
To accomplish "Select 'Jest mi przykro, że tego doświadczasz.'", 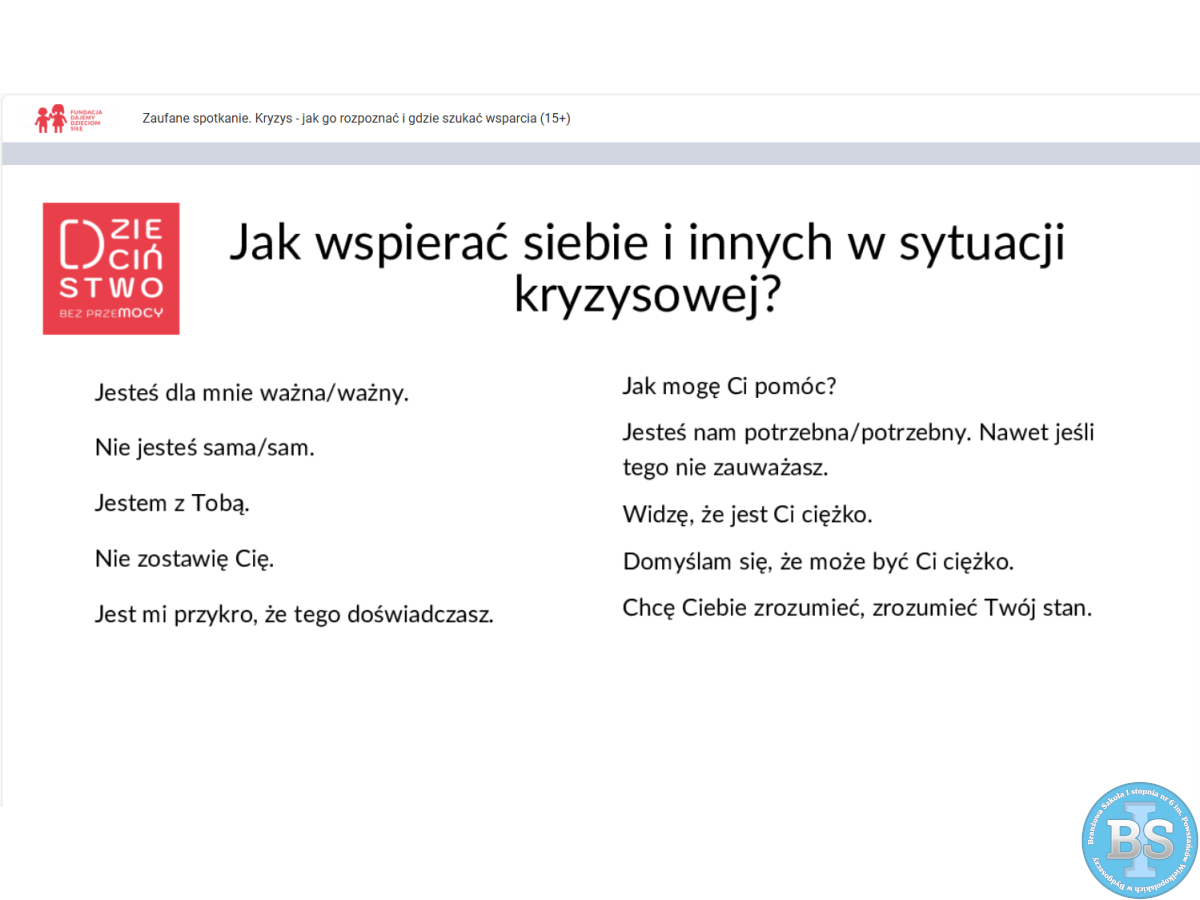I will 294,614.
